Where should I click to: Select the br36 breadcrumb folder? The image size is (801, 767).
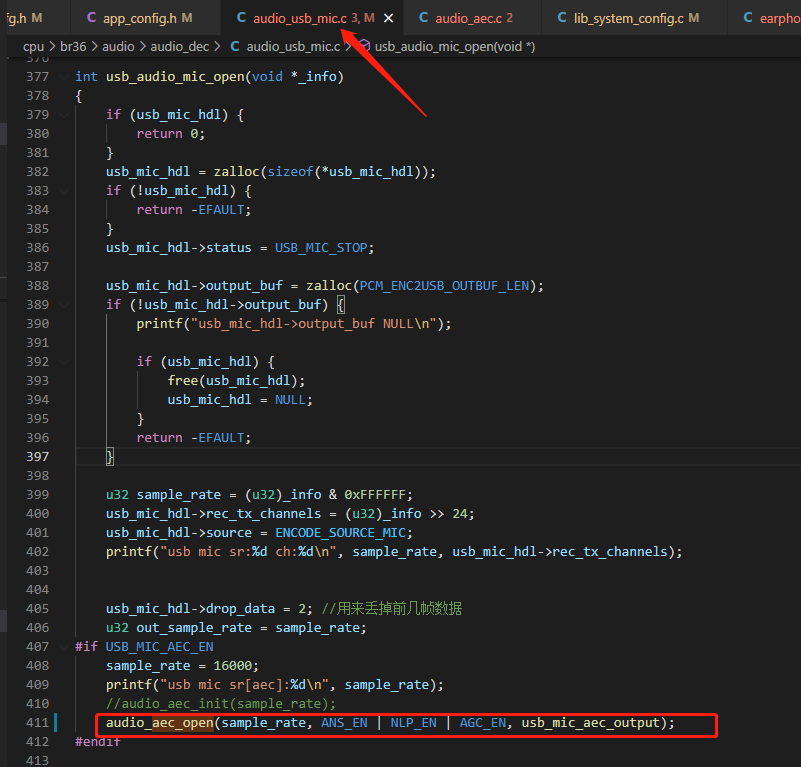coord(73,47)
